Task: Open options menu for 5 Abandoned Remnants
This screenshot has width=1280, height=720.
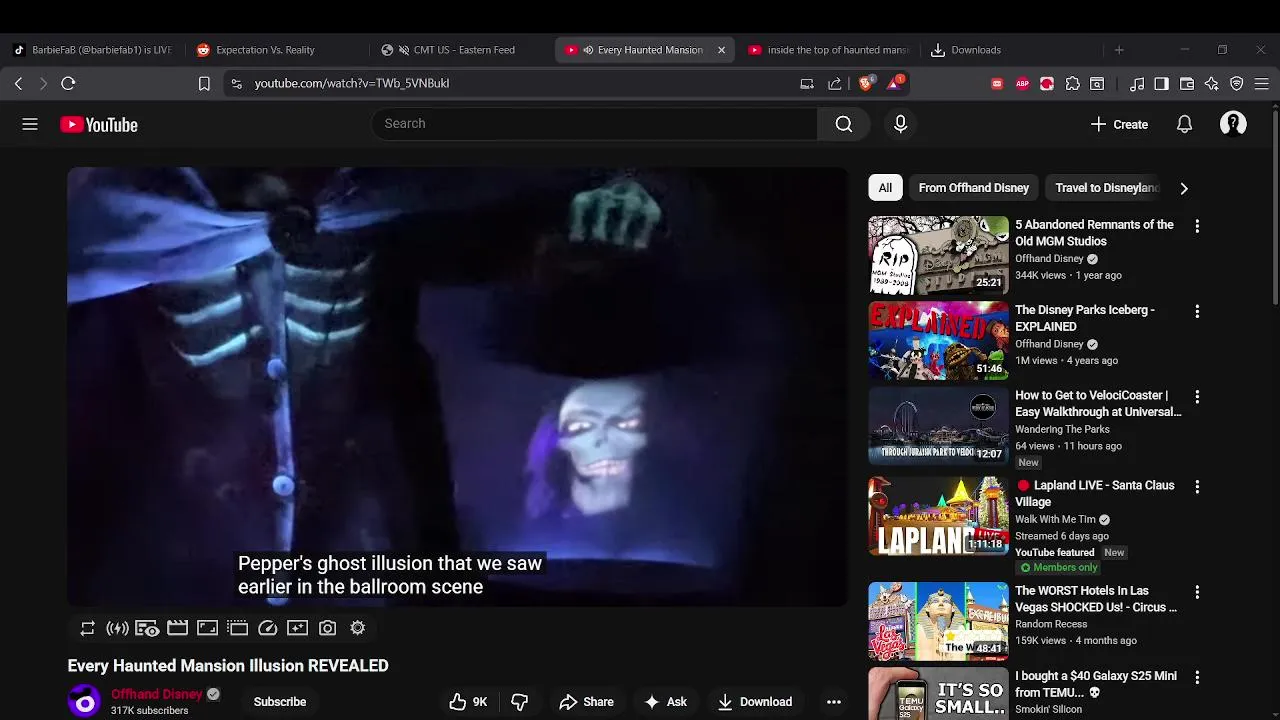Action: pos(1197,227)
